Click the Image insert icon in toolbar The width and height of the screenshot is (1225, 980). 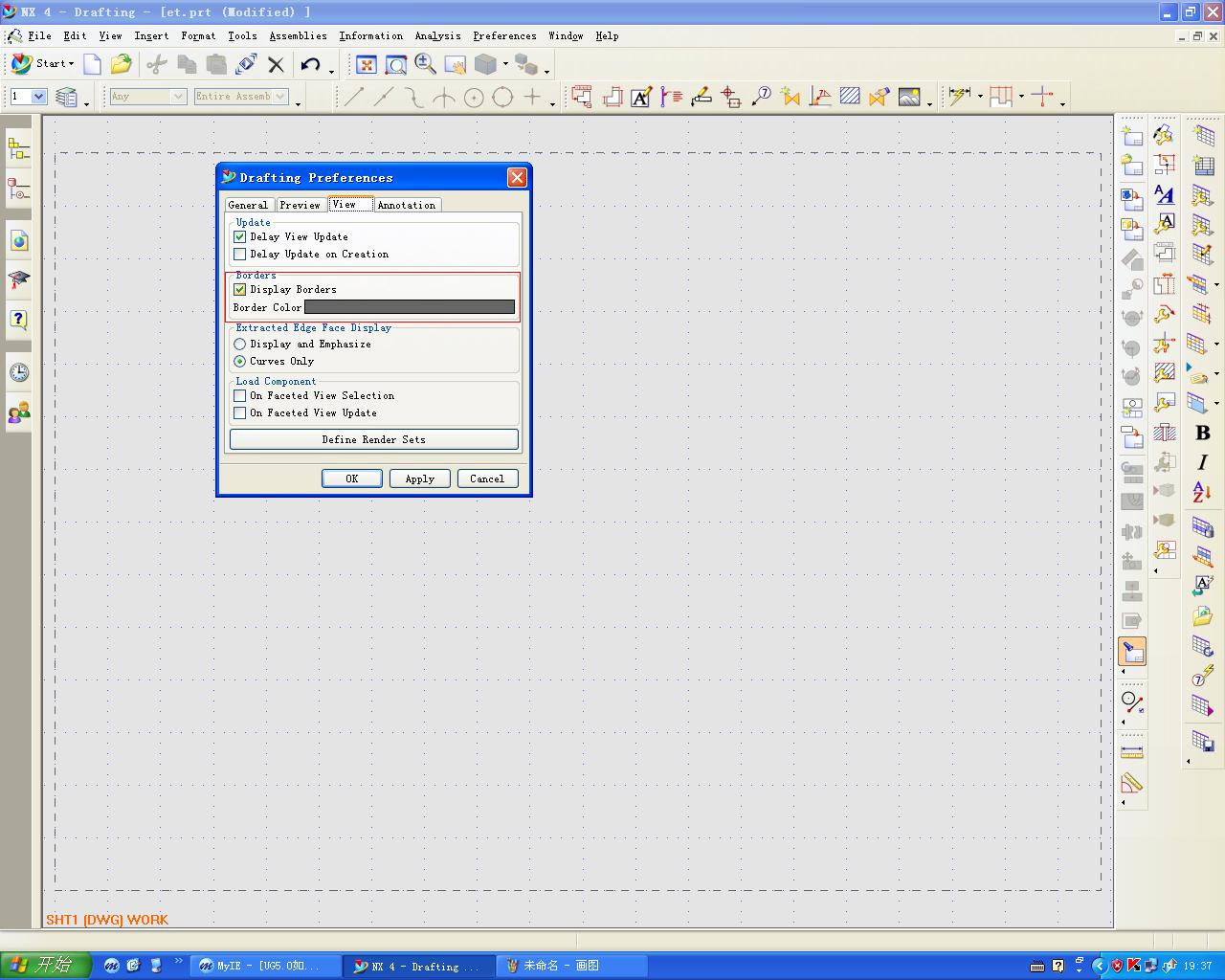[x=909, y=97]
